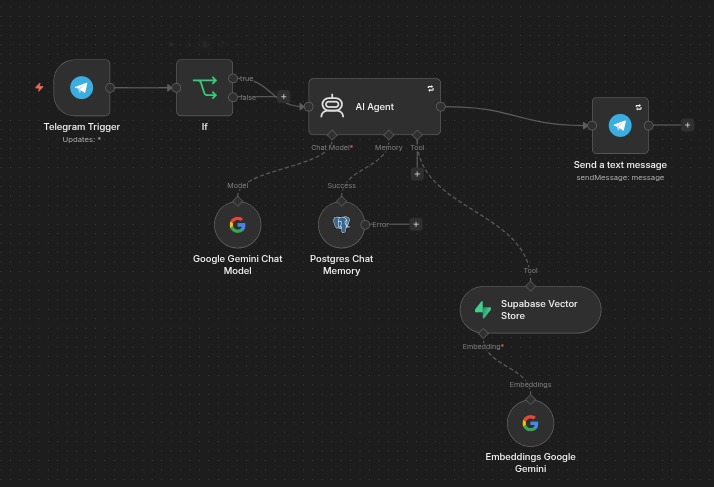
Task: Select the AI Agent robot icon
Action: tap(332, 106)
